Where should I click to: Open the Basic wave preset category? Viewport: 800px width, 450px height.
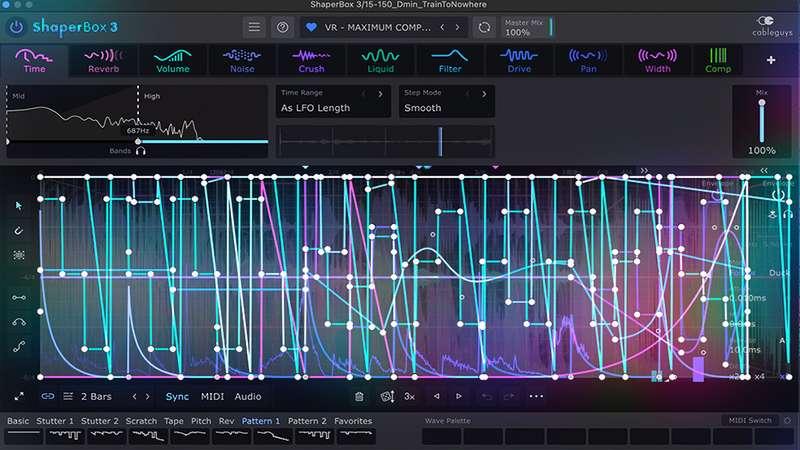pos(18,421)
